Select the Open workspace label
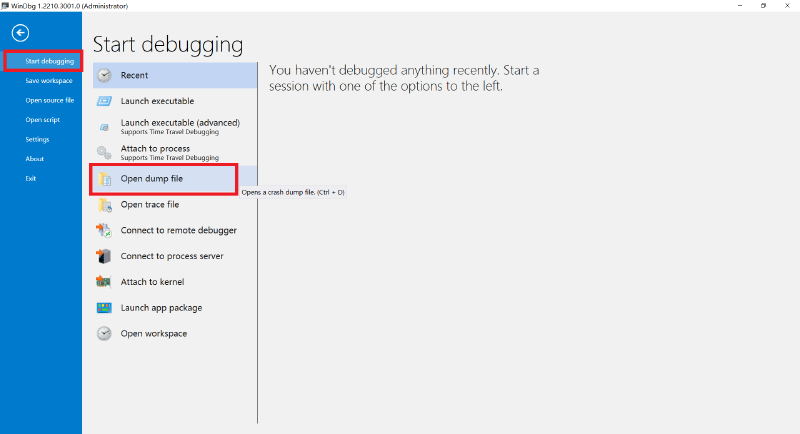 pos(154,334)
